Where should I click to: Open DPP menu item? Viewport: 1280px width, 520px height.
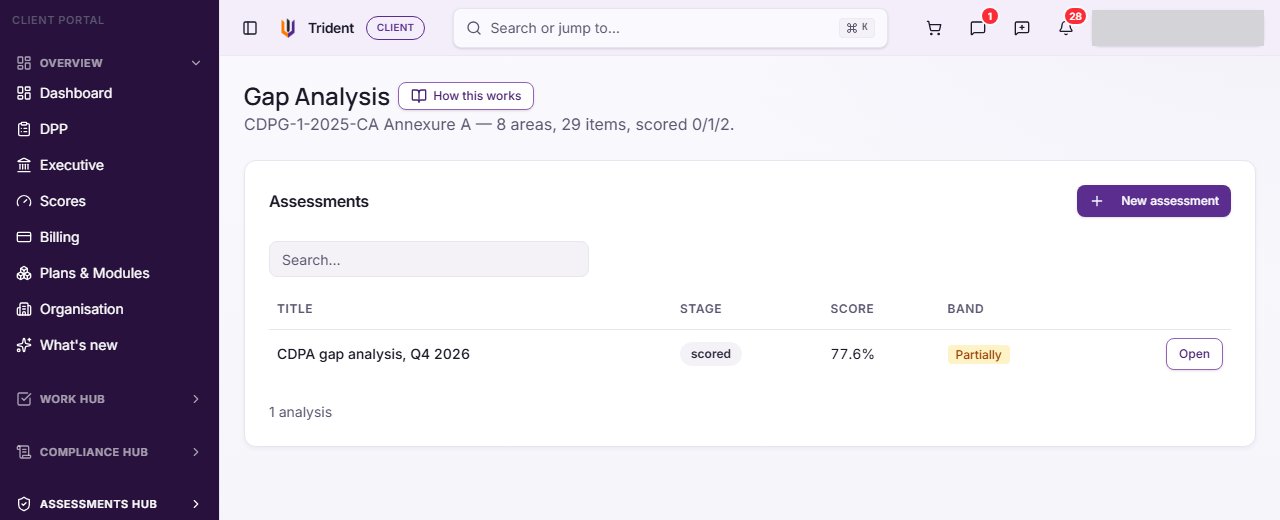click(x=109, y=129)
